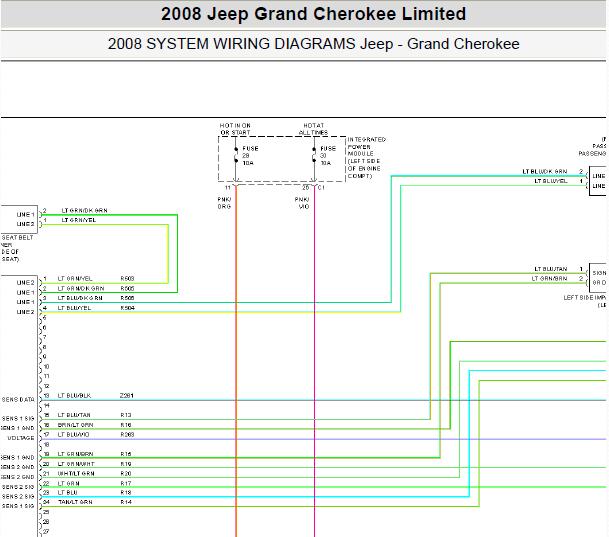Click the 'LT GRN/DK GRN' label at seat belt connector
The width and height of the screenshot is (609, 537).
tap(84, 210)
